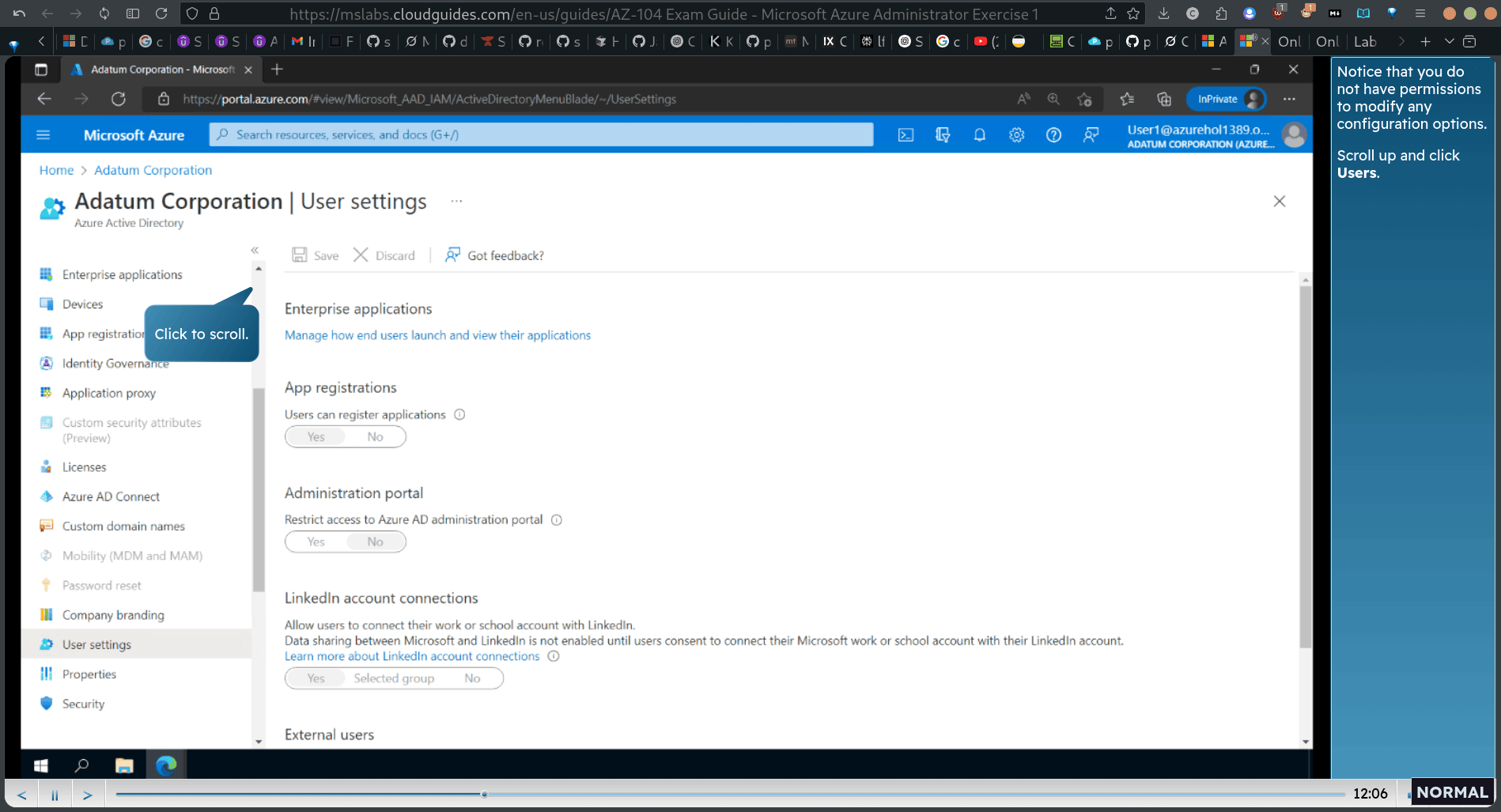
Task: Open Edge collections icon
Action: click(1164, 99)
